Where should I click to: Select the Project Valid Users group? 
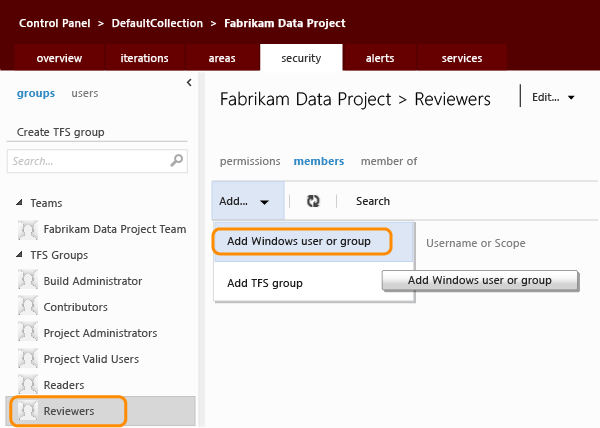coord(91,359)
